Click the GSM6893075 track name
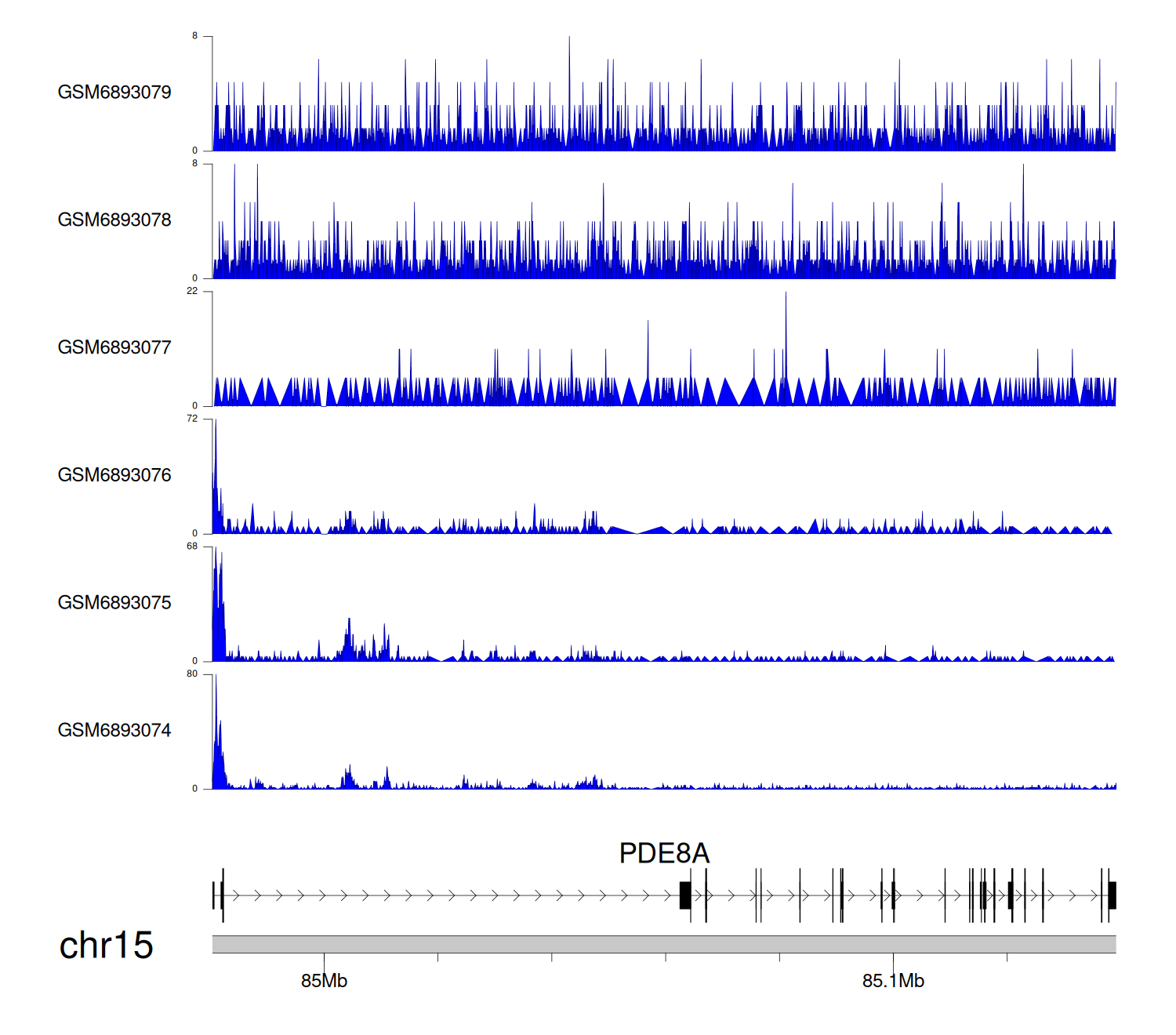Viewport: 1176px width, 1035px height. tap(114, 603)
